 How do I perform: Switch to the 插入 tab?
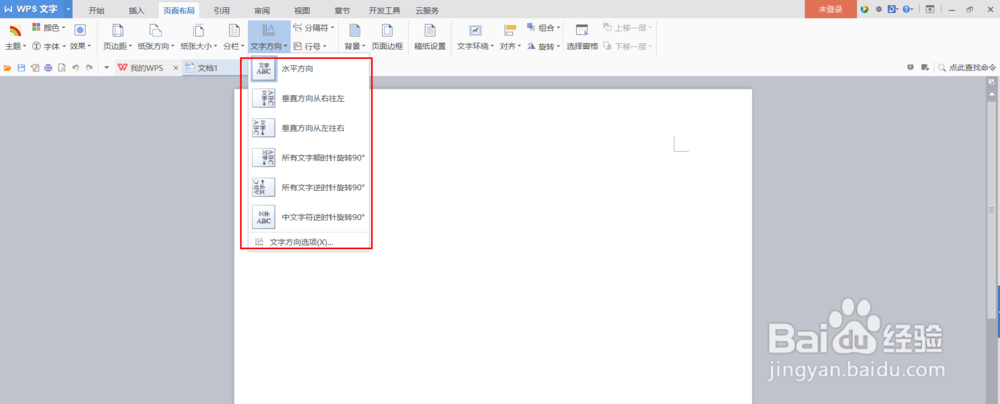point(136,10)
